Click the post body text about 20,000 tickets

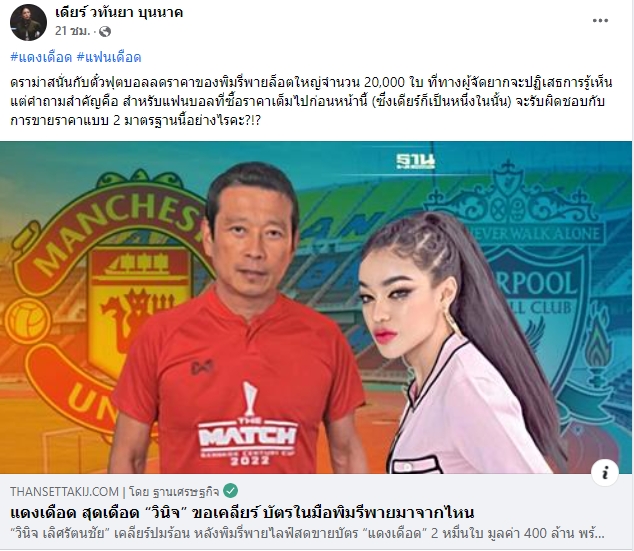pos(311,101)
